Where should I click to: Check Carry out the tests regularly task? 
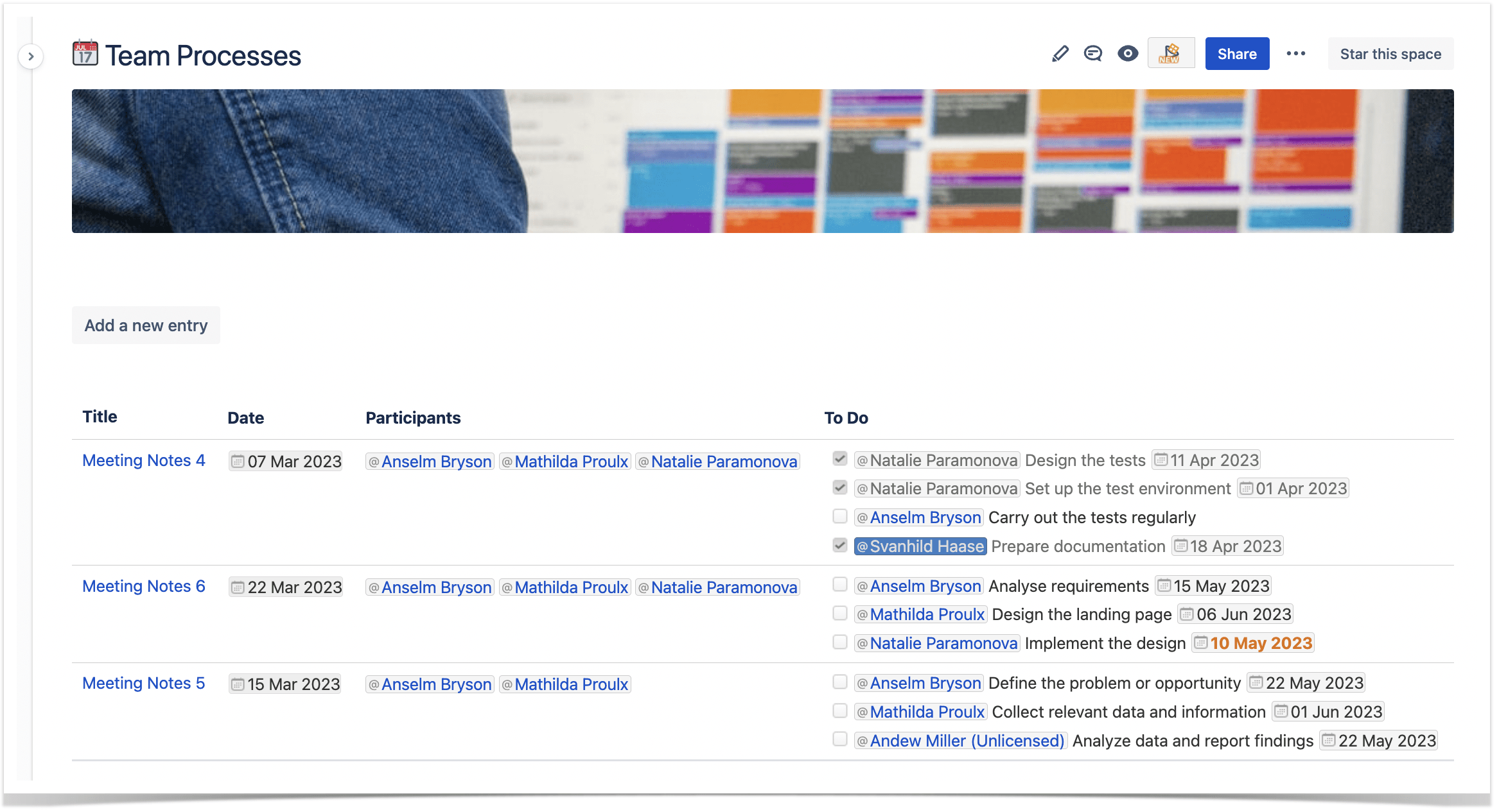point(840,516)
